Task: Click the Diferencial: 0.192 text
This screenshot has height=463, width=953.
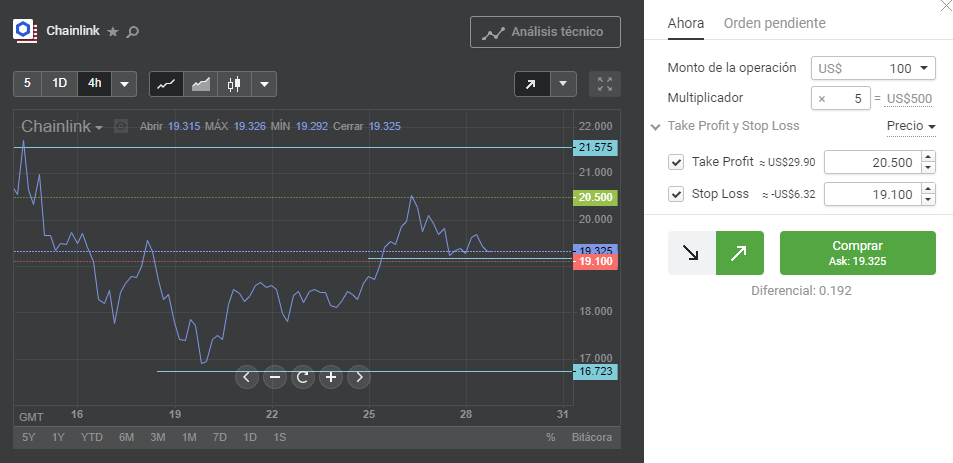Action: [x=801, y=291]
